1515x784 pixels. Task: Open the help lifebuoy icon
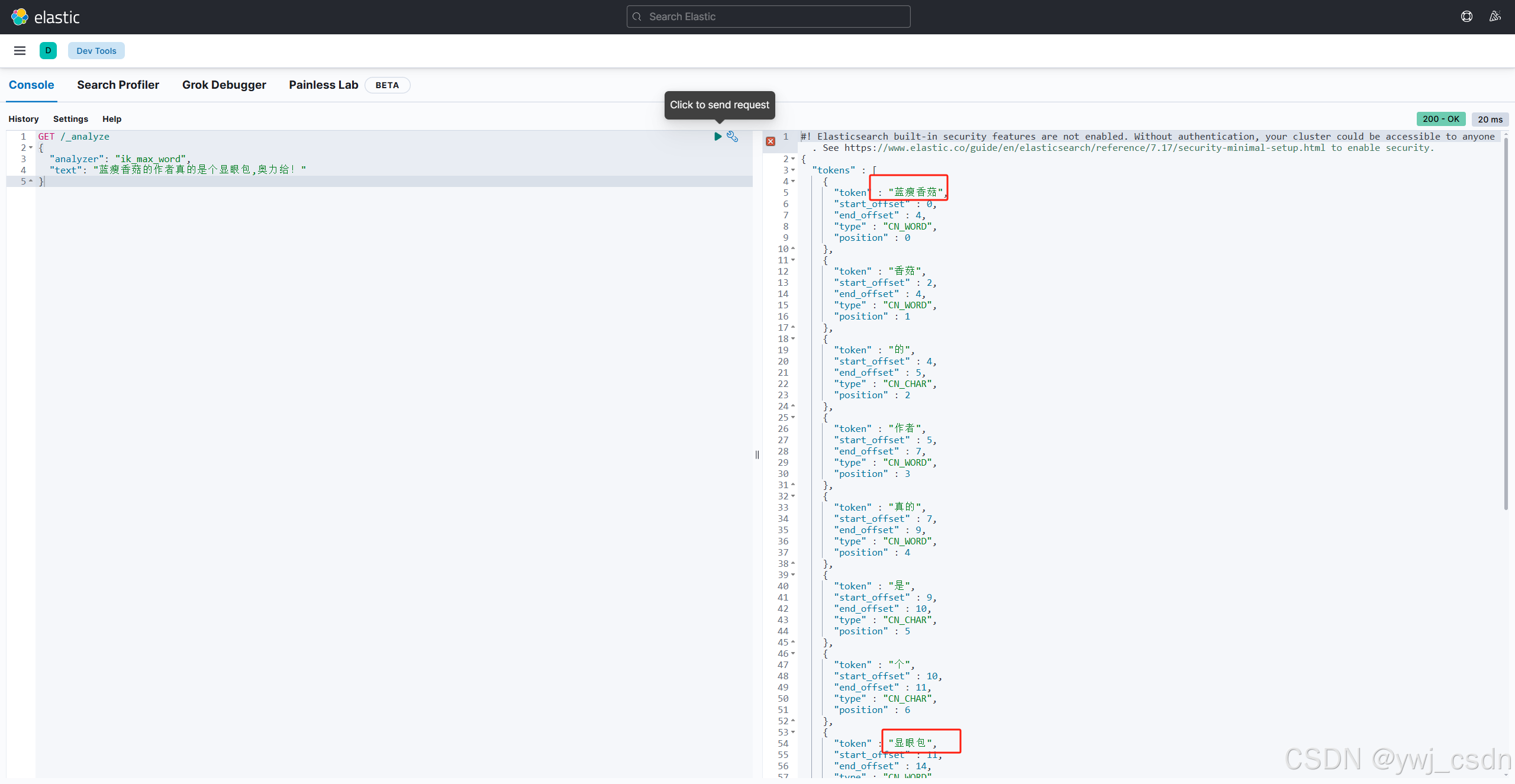pyautogui.click(x=1466, y=17)
